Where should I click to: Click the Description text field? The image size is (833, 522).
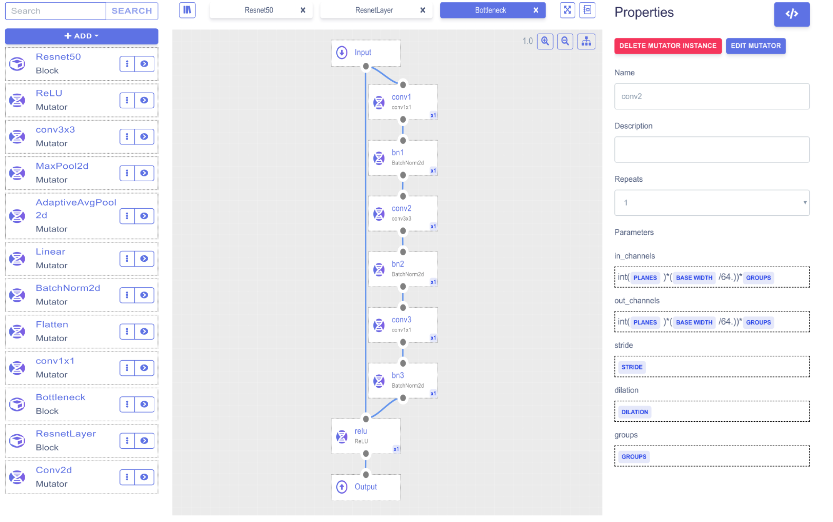(711, 150)
